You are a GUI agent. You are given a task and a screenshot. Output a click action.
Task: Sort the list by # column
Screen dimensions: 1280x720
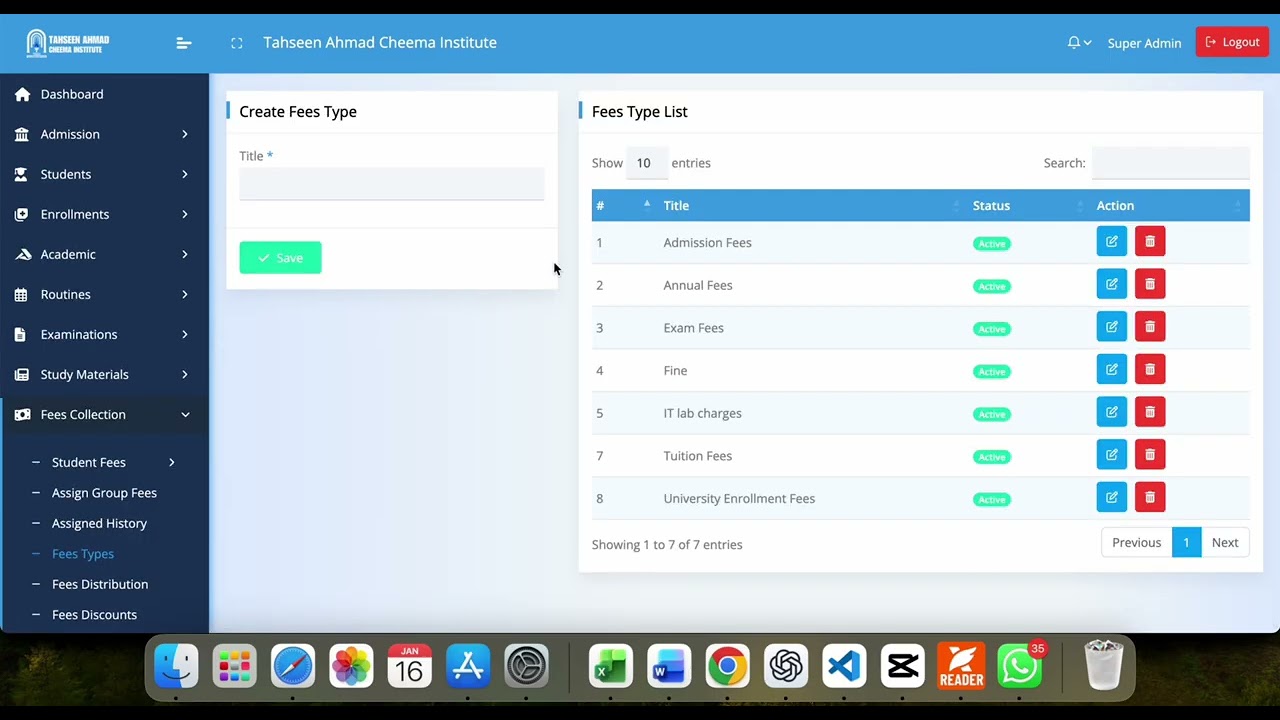pos(623,205)
